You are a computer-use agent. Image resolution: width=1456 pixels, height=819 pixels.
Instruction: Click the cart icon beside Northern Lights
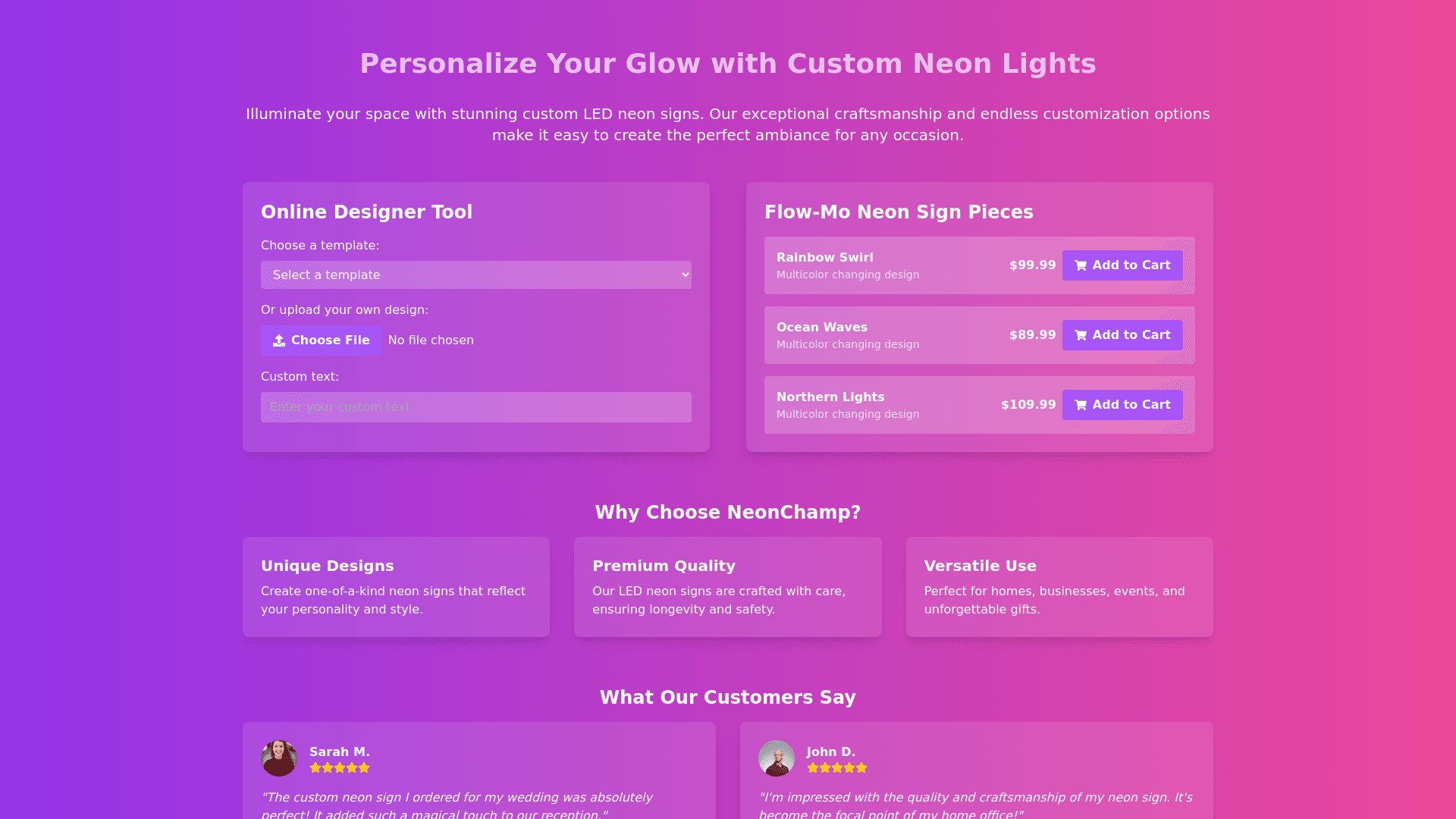[1081, 405]
